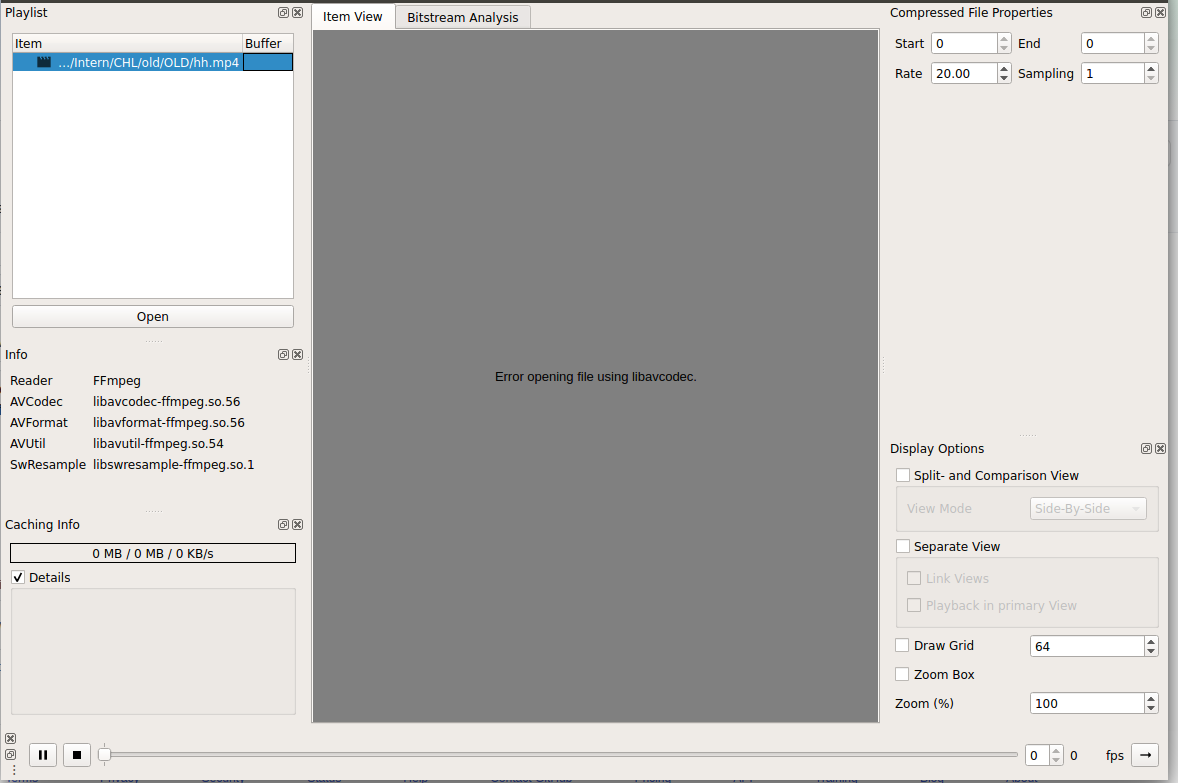
Task: Switch to the Bitstream Analysis tab
Action: coord(462,17)
